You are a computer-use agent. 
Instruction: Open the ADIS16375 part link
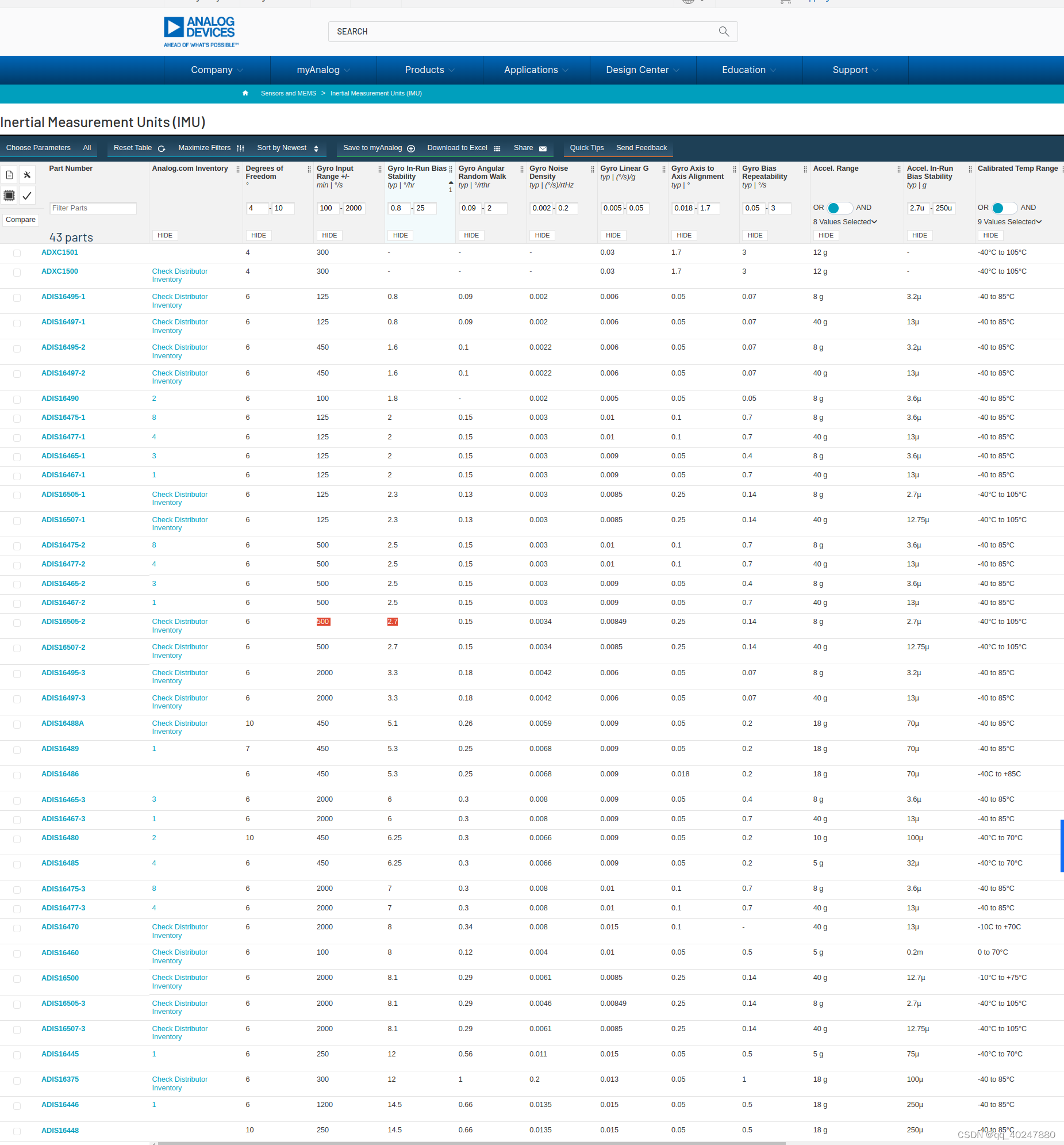pyautogui.click(x=60, y=1079)
